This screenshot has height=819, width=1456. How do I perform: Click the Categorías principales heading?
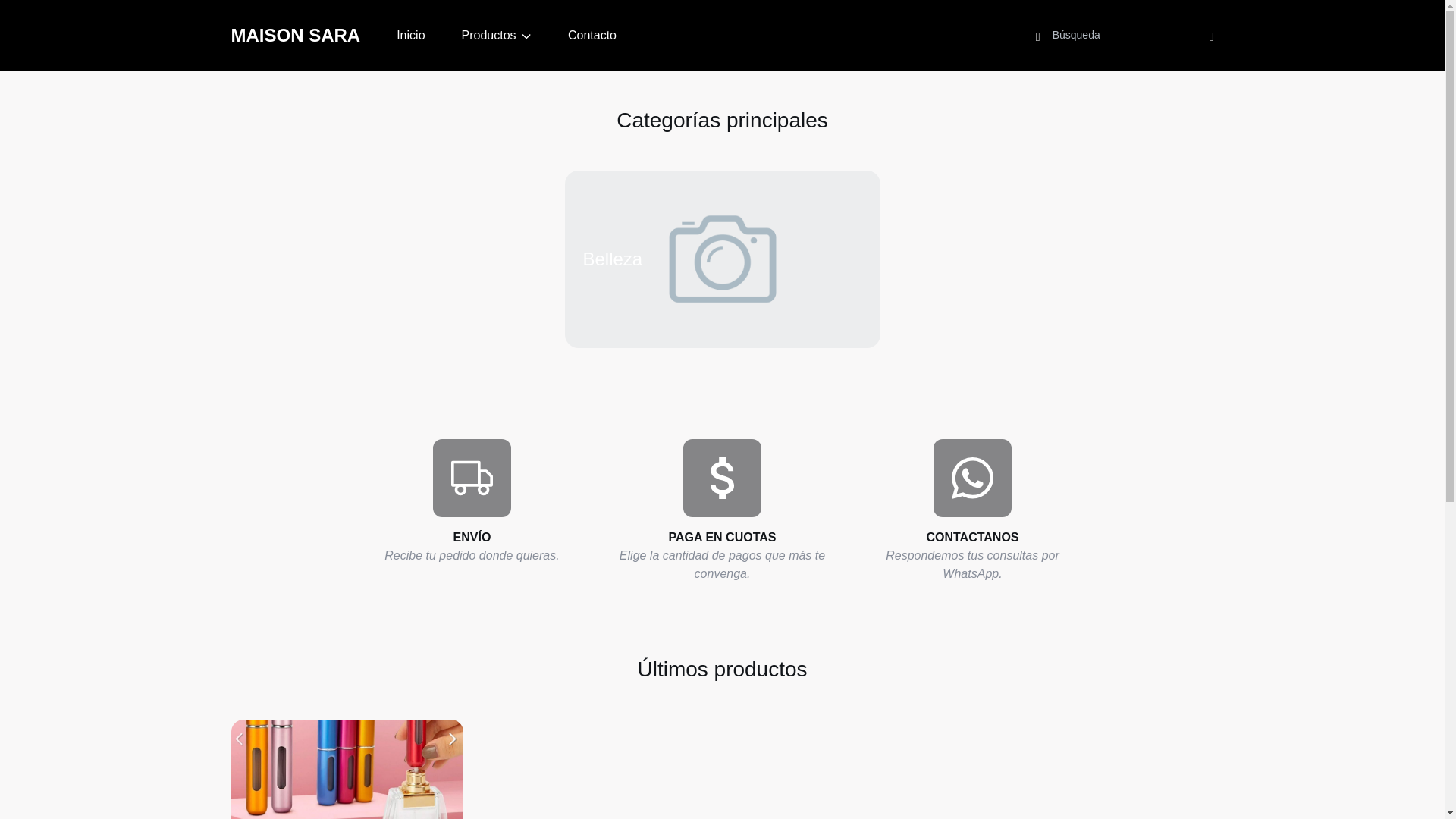722,120
